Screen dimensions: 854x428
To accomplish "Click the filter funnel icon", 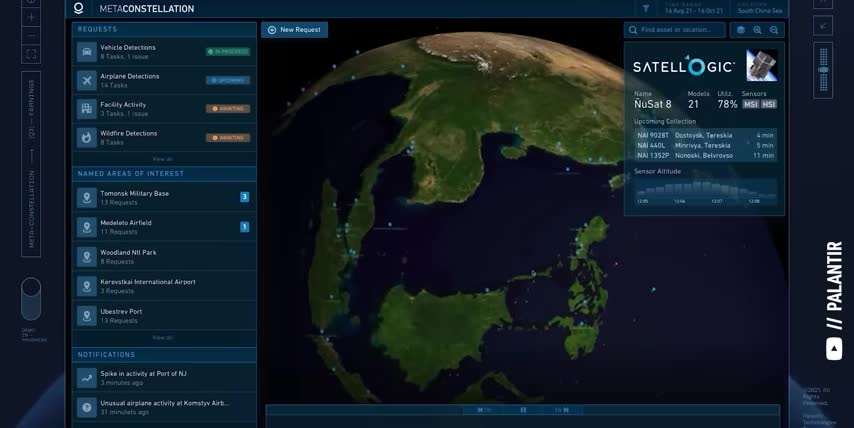I will (x=645, y=8).
